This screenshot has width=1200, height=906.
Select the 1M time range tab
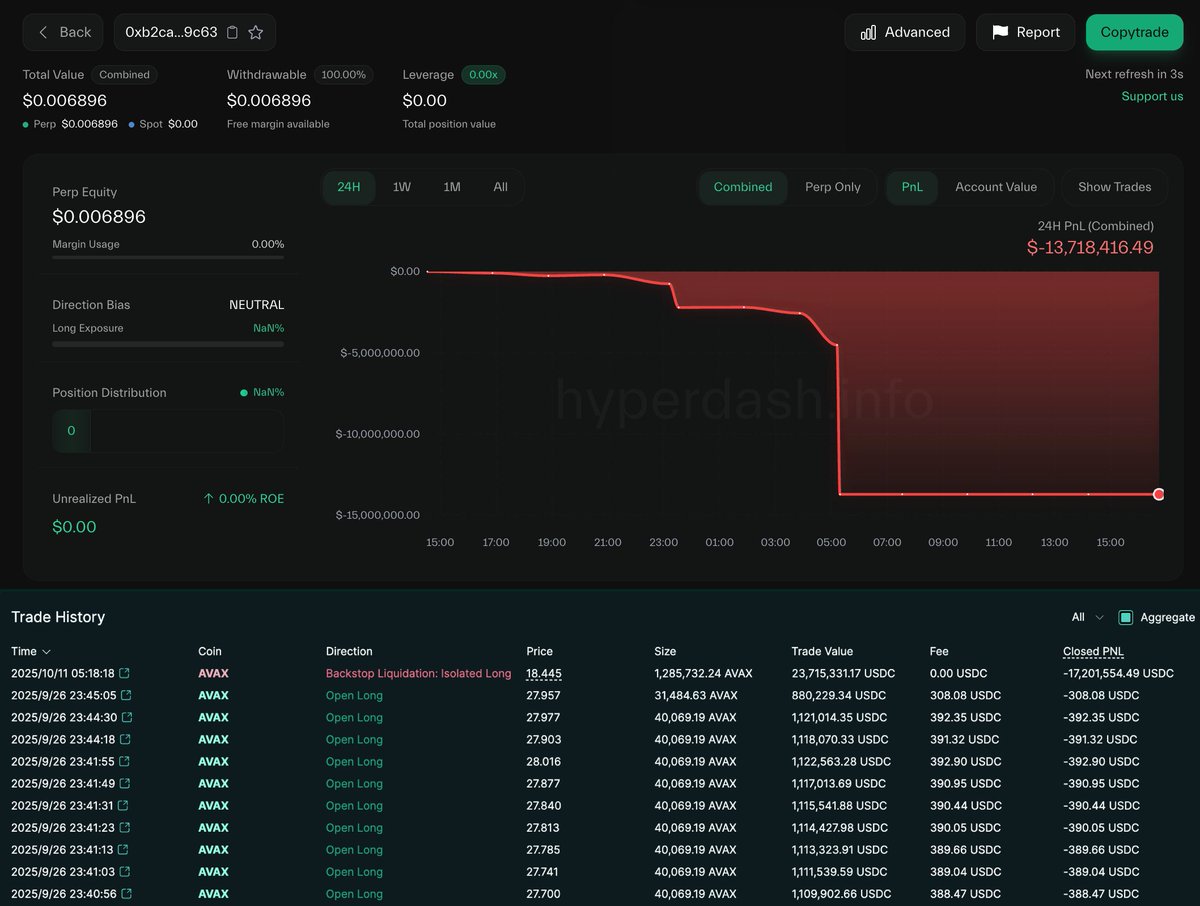pyautogui.click(x=452, y=187)
